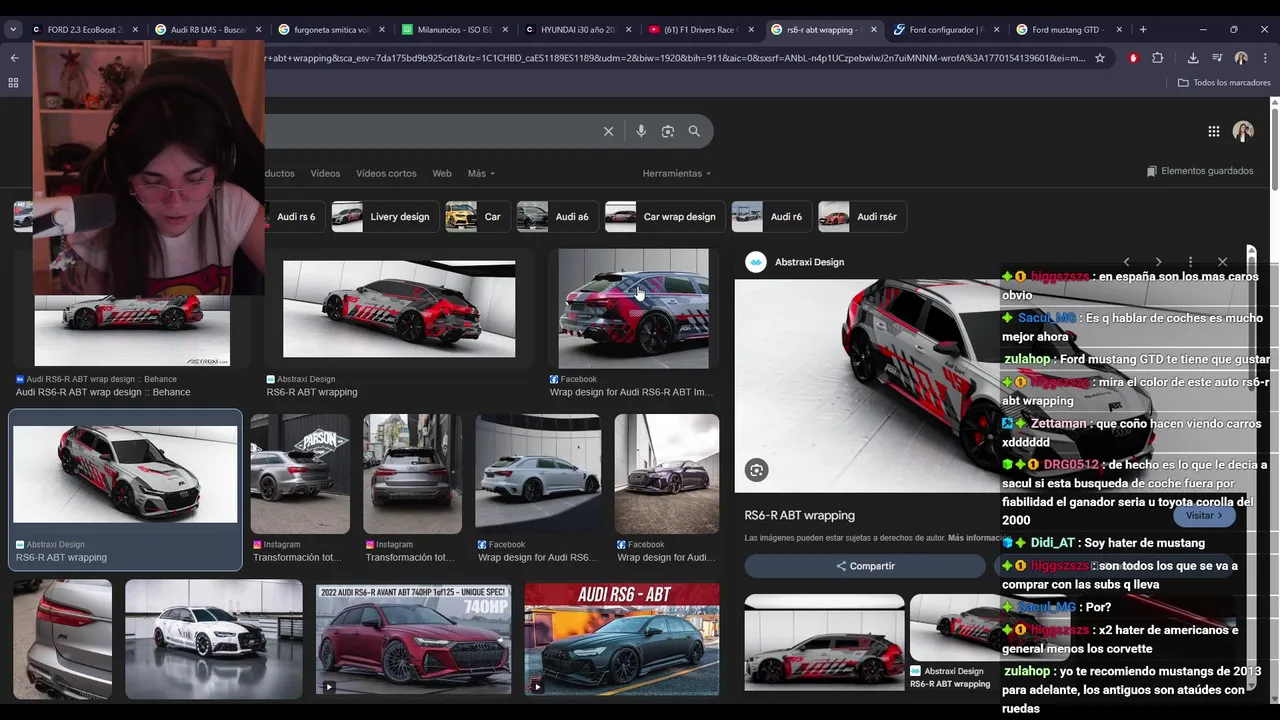The width and height of the screenshot is (1280, 720).
Task: Close the FORD 2.3 EcoBoost tab
Action: click(x=135, y=30)
